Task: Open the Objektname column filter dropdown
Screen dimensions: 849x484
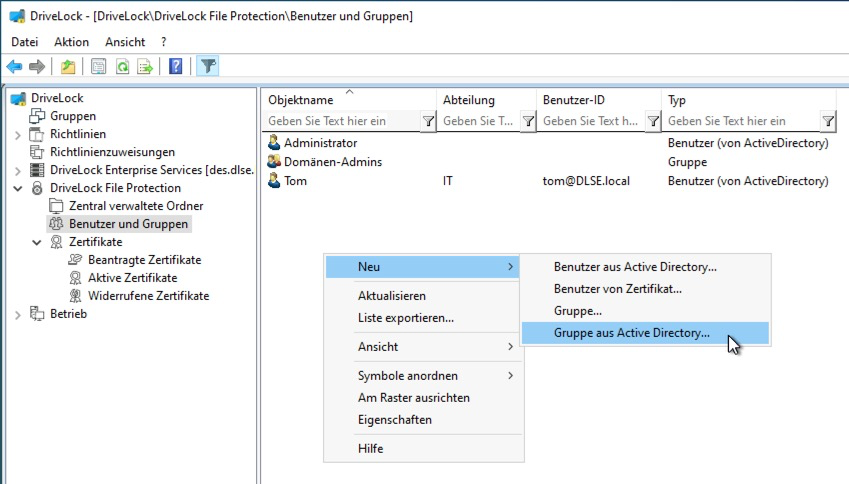Action: 428,121
